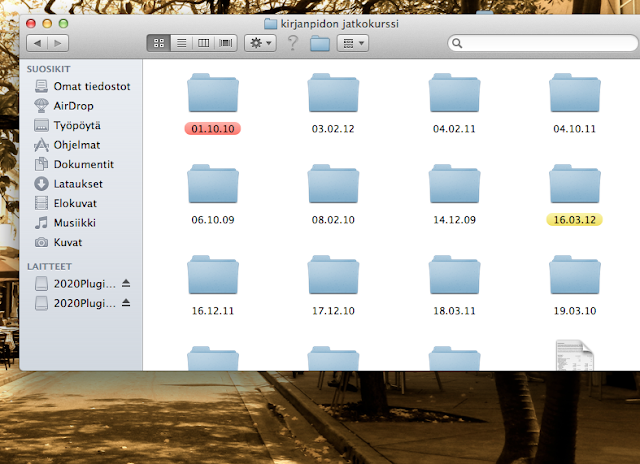Select the folder 06.10.09
The width and height of the screenshot is (640, 464).
coord(213,195)
